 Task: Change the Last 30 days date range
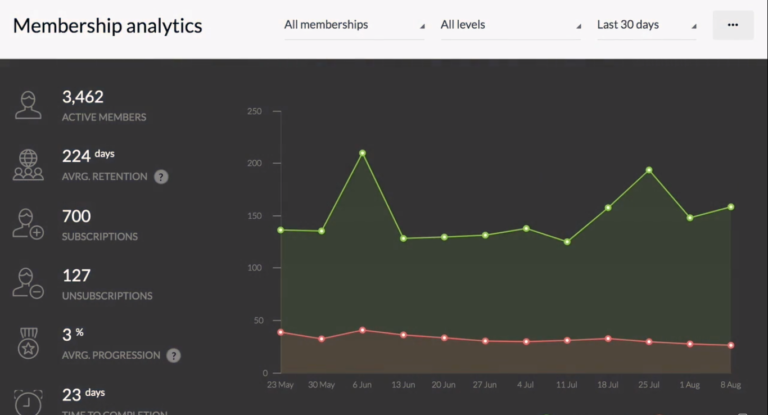click(645, 25)
